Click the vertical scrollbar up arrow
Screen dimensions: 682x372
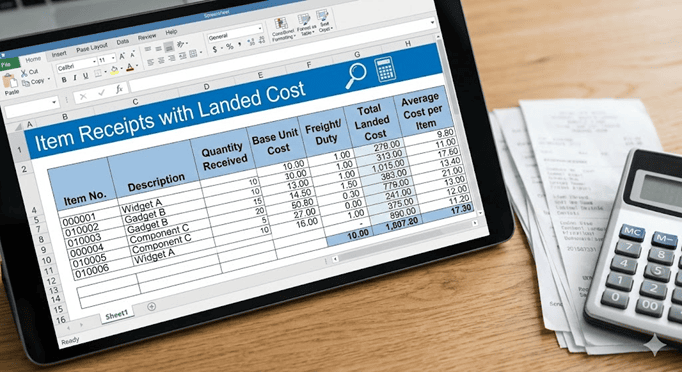tap(438, 37)
